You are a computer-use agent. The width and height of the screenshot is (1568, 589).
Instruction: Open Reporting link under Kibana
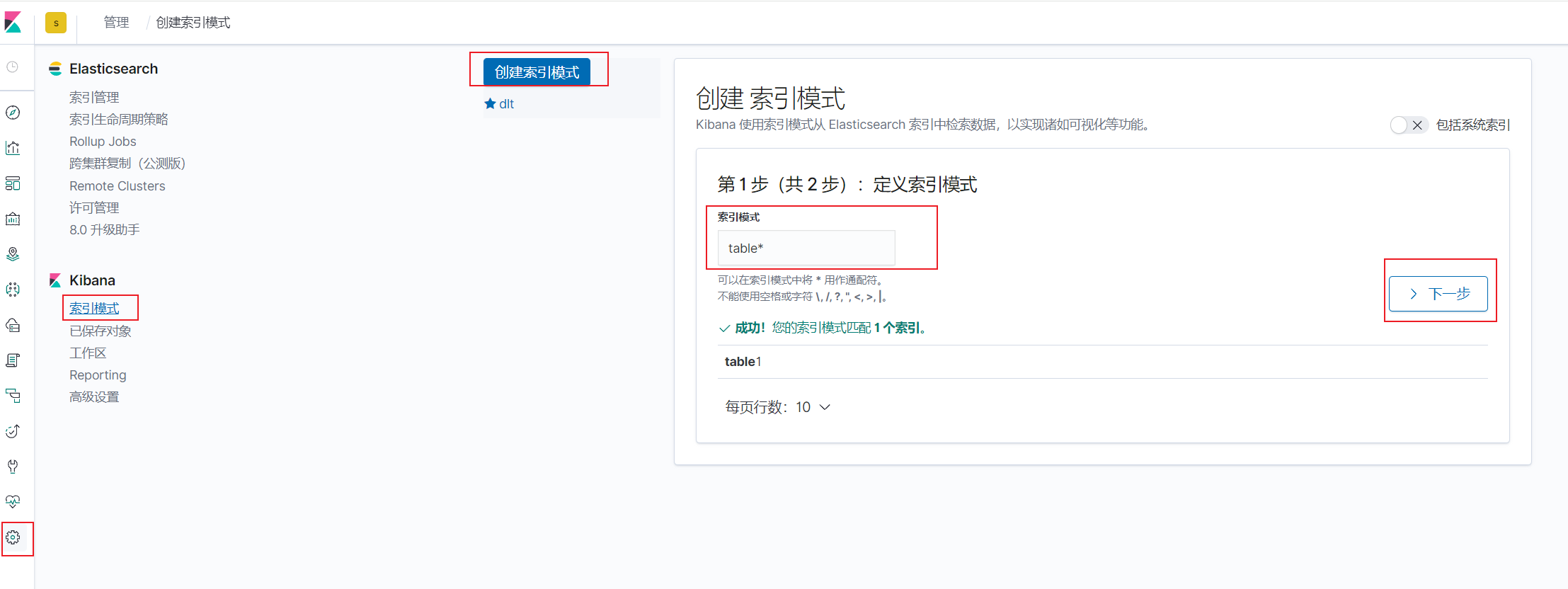pos(98,375)
